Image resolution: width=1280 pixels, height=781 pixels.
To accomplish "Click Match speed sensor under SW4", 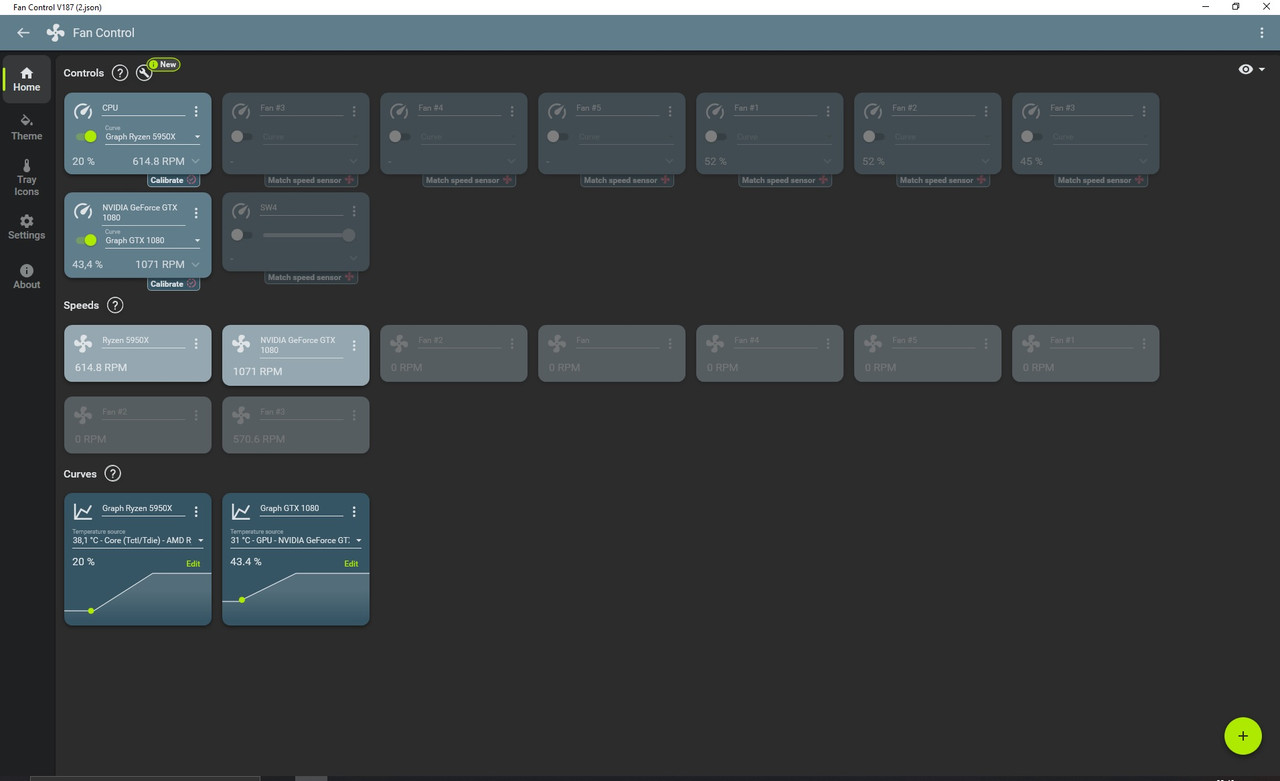I will coord(310,278).
